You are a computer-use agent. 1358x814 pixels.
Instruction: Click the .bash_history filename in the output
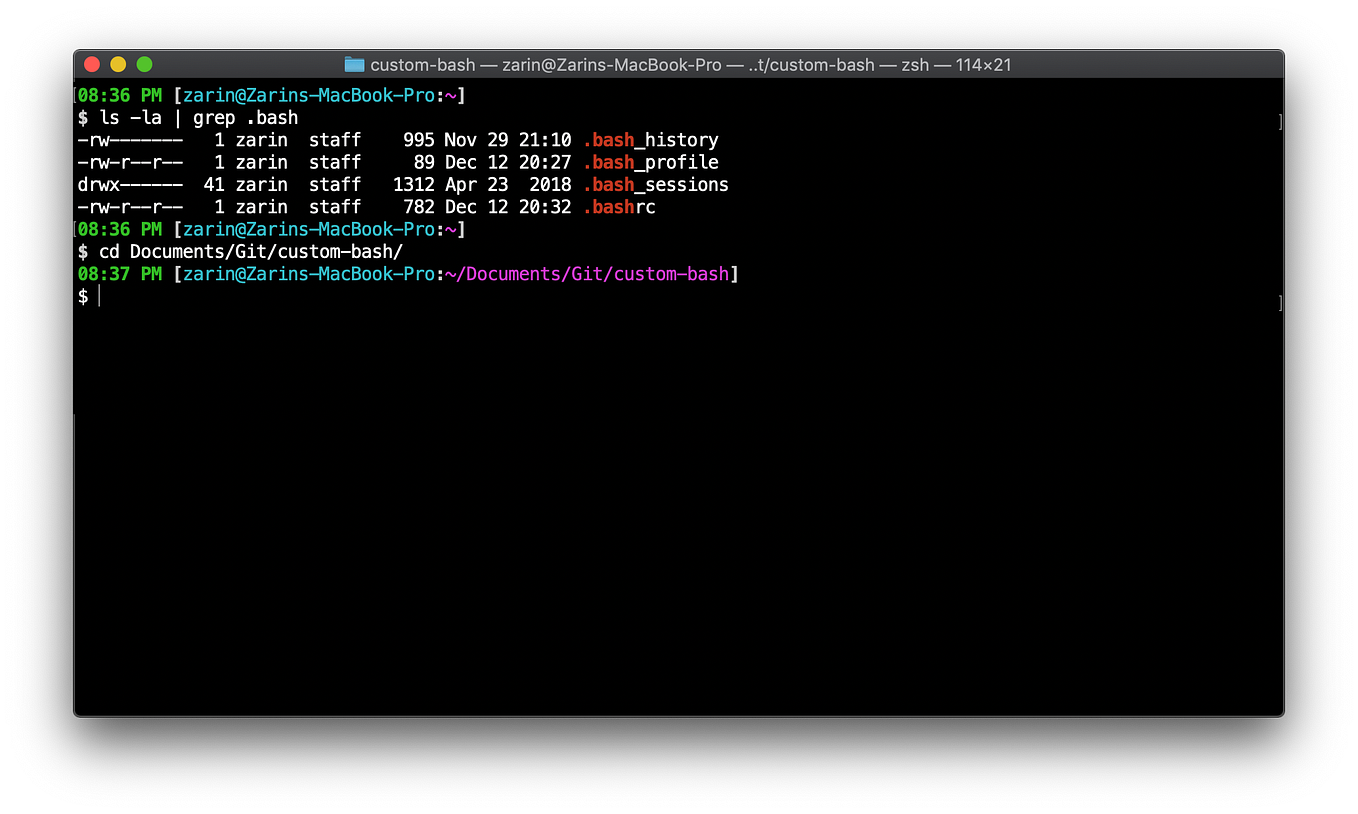(x=651, y=140)
